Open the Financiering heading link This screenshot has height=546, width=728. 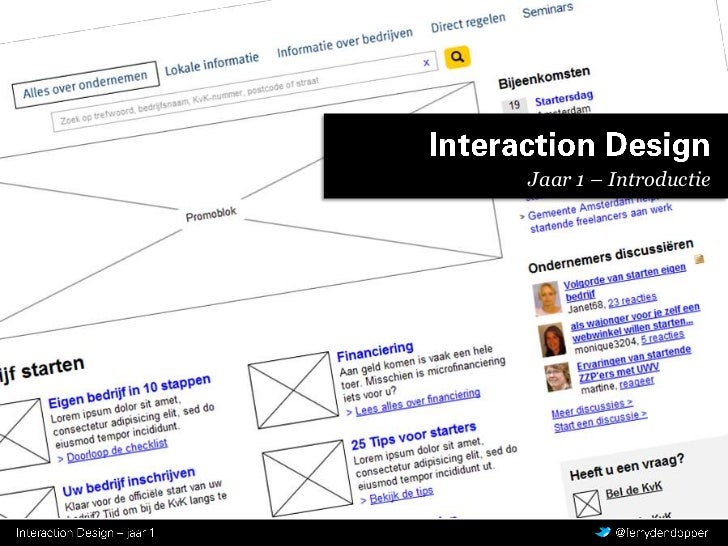(x=375, y=351)
